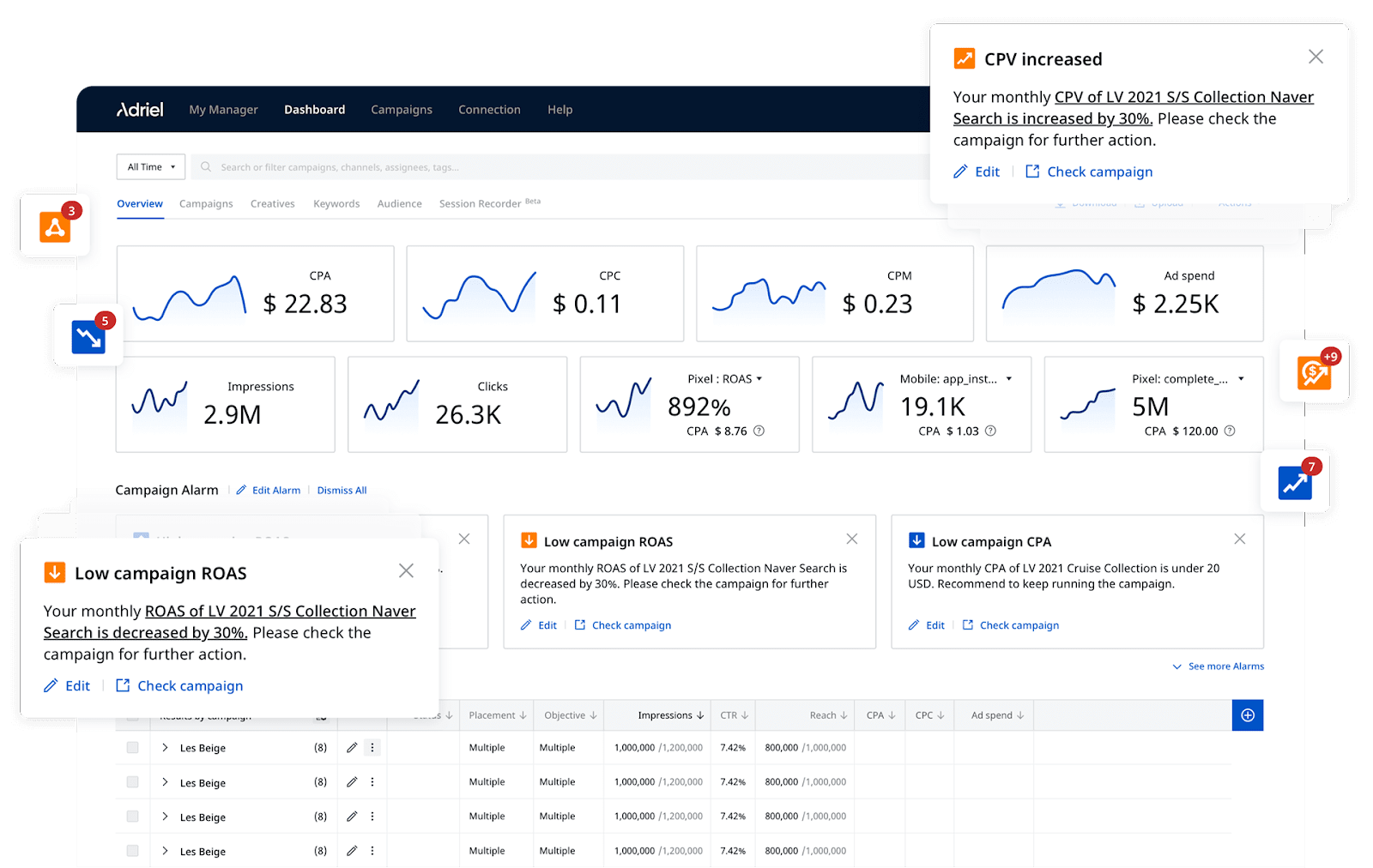
Task: Open the All Time date range dropdown
Action: point(150,166)
